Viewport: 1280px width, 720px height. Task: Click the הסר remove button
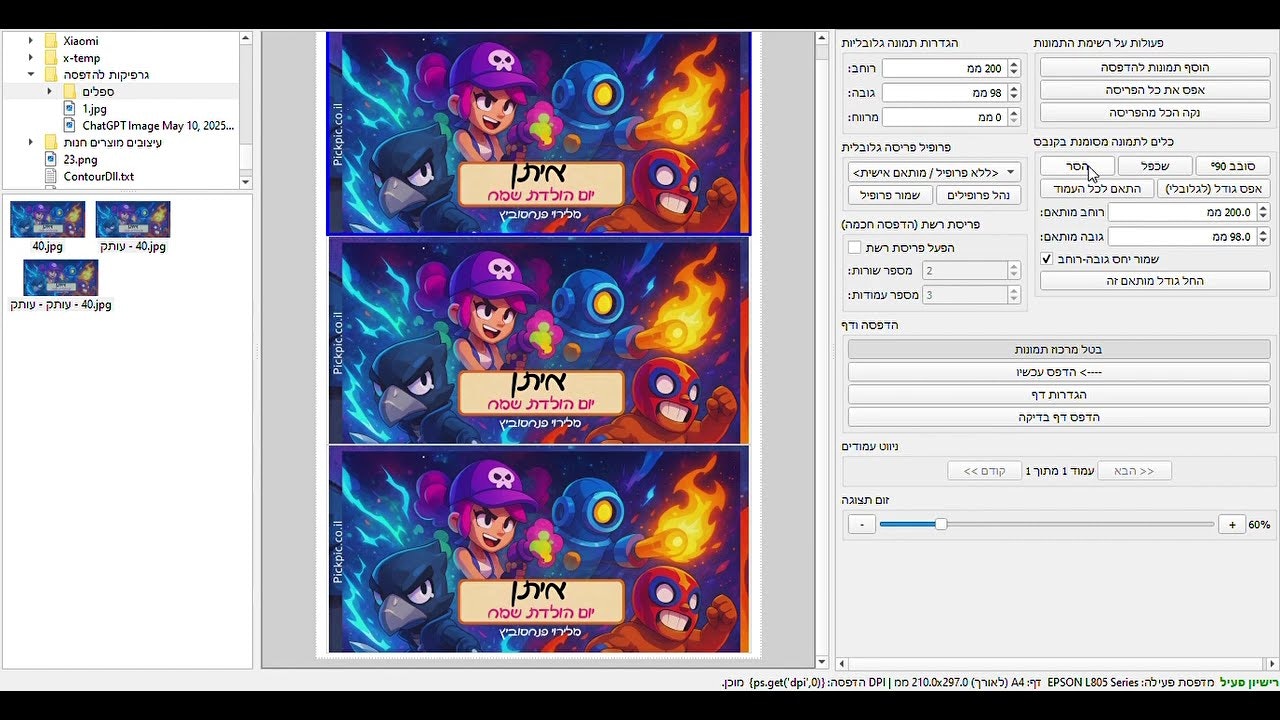1077,166
